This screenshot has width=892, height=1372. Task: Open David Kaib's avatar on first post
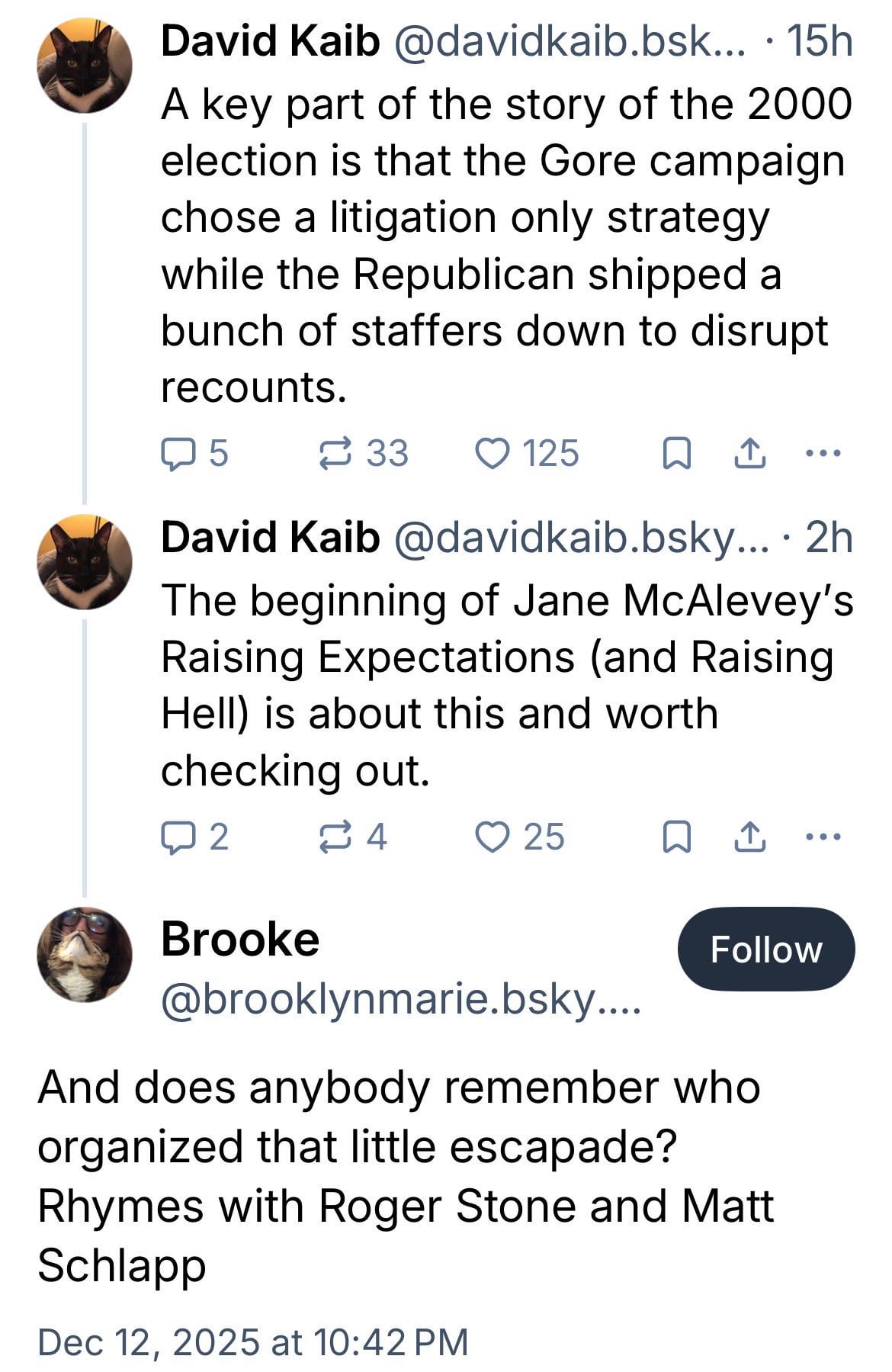pos(84,66)
